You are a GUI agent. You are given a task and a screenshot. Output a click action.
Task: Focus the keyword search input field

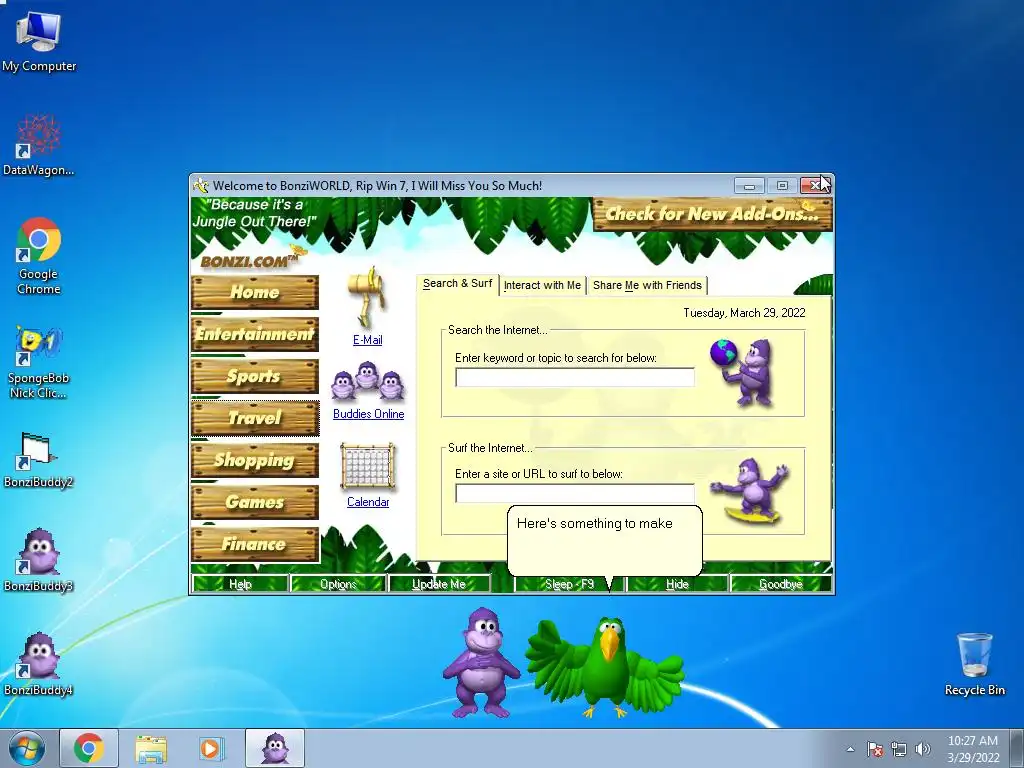point(575,377)
